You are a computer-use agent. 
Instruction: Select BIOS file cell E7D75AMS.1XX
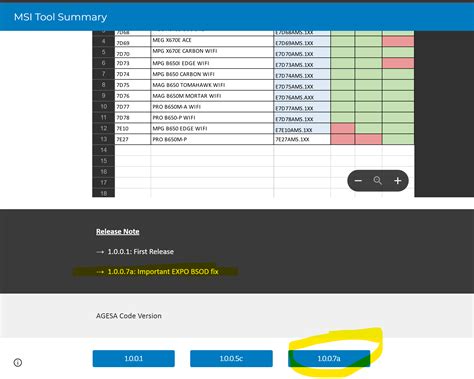tap(302, 85)
